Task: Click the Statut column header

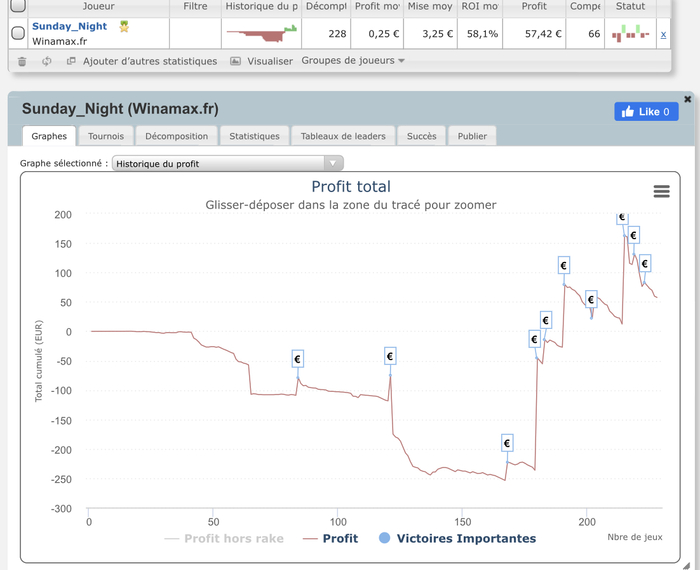Action: (x=630, y=6)
